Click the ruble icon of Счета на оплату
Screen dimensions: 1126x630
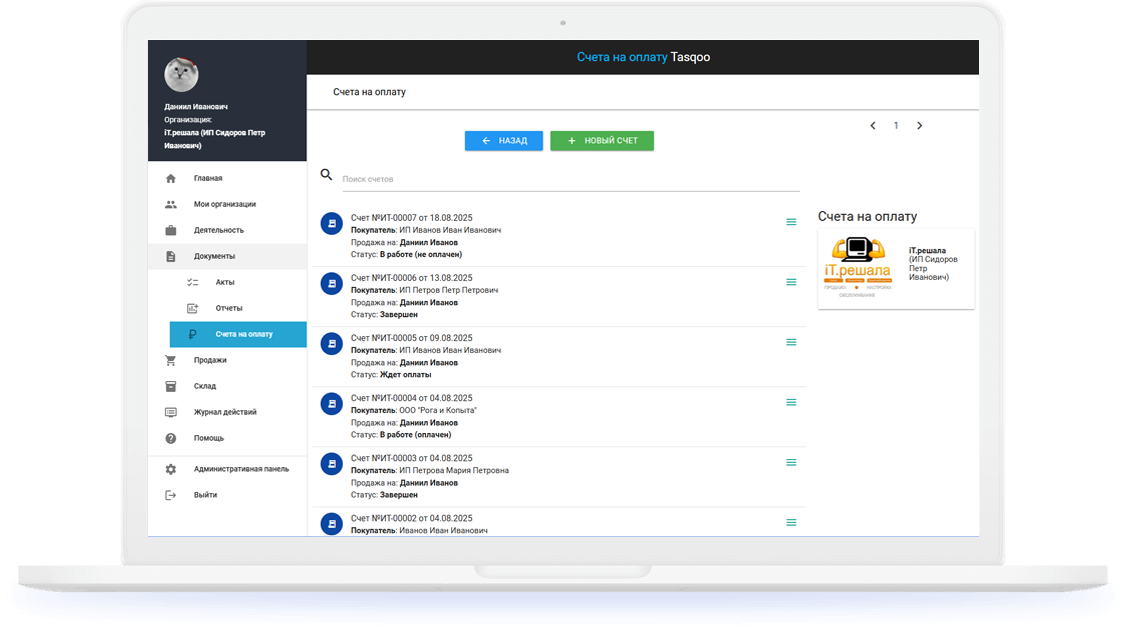point(192,334)
